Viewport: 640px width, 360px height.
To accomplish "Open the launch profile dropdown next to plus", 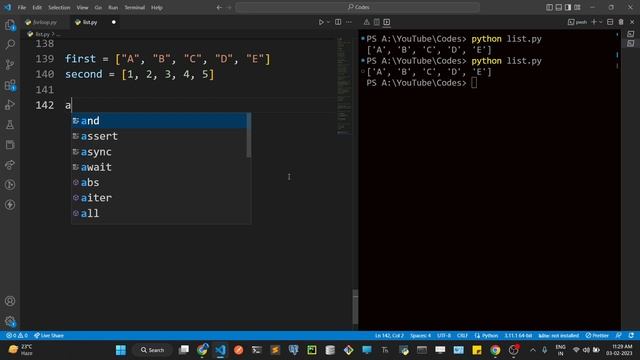I will (x=600, y=22).
